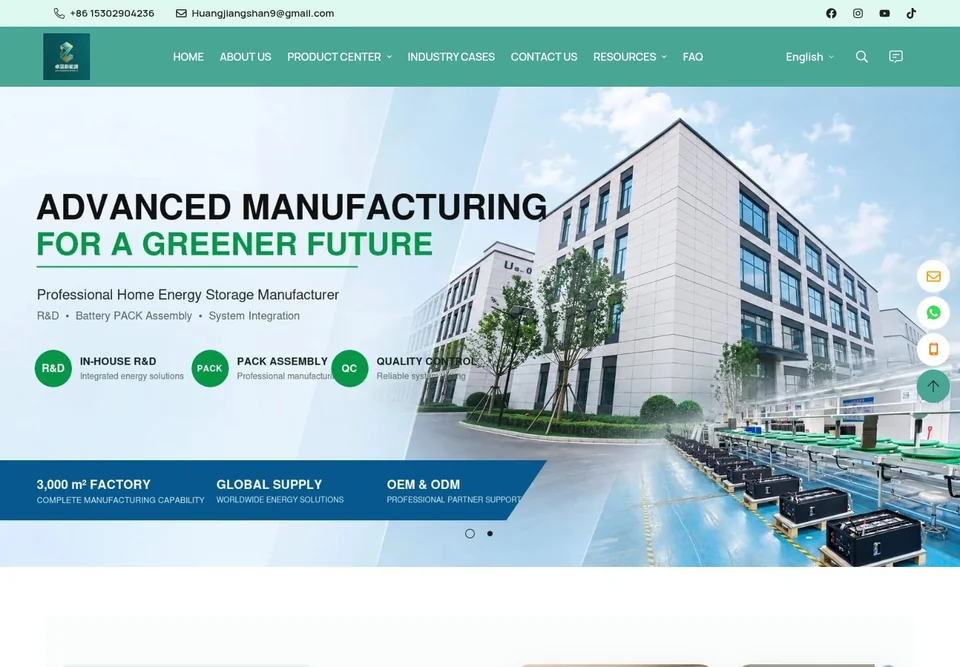Open the message chat icon in header
This screenshot has width=960, height=667.
(896, 57)
